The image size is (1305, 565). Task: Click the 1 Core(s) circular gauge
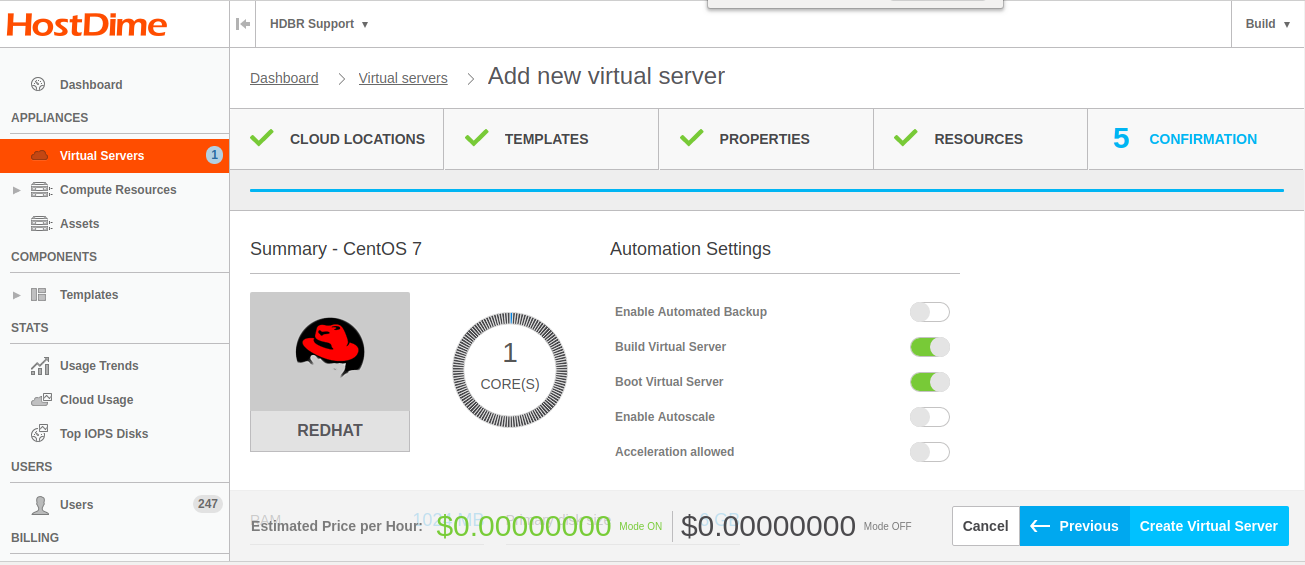(x=510, y=368)
